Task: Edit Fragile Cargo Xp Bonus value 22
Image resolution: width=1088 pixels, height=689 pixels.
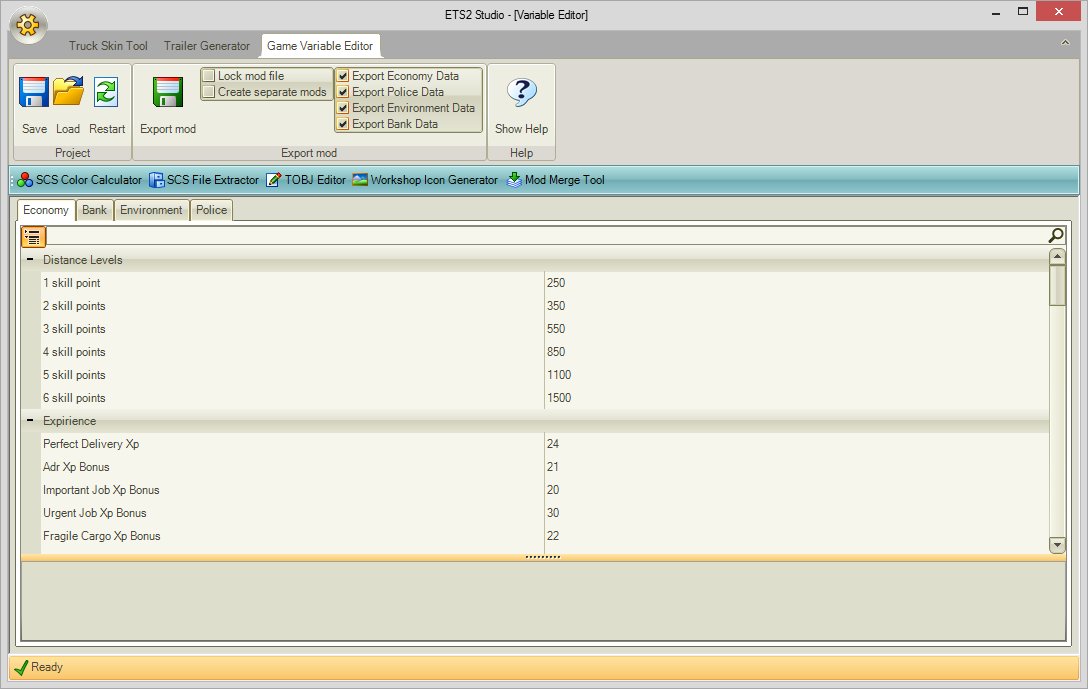Action: [x=797, y=536]
